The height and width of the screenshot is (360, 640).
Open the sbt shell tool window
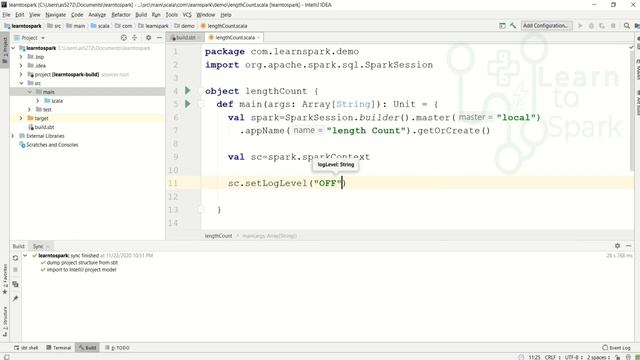26,348
